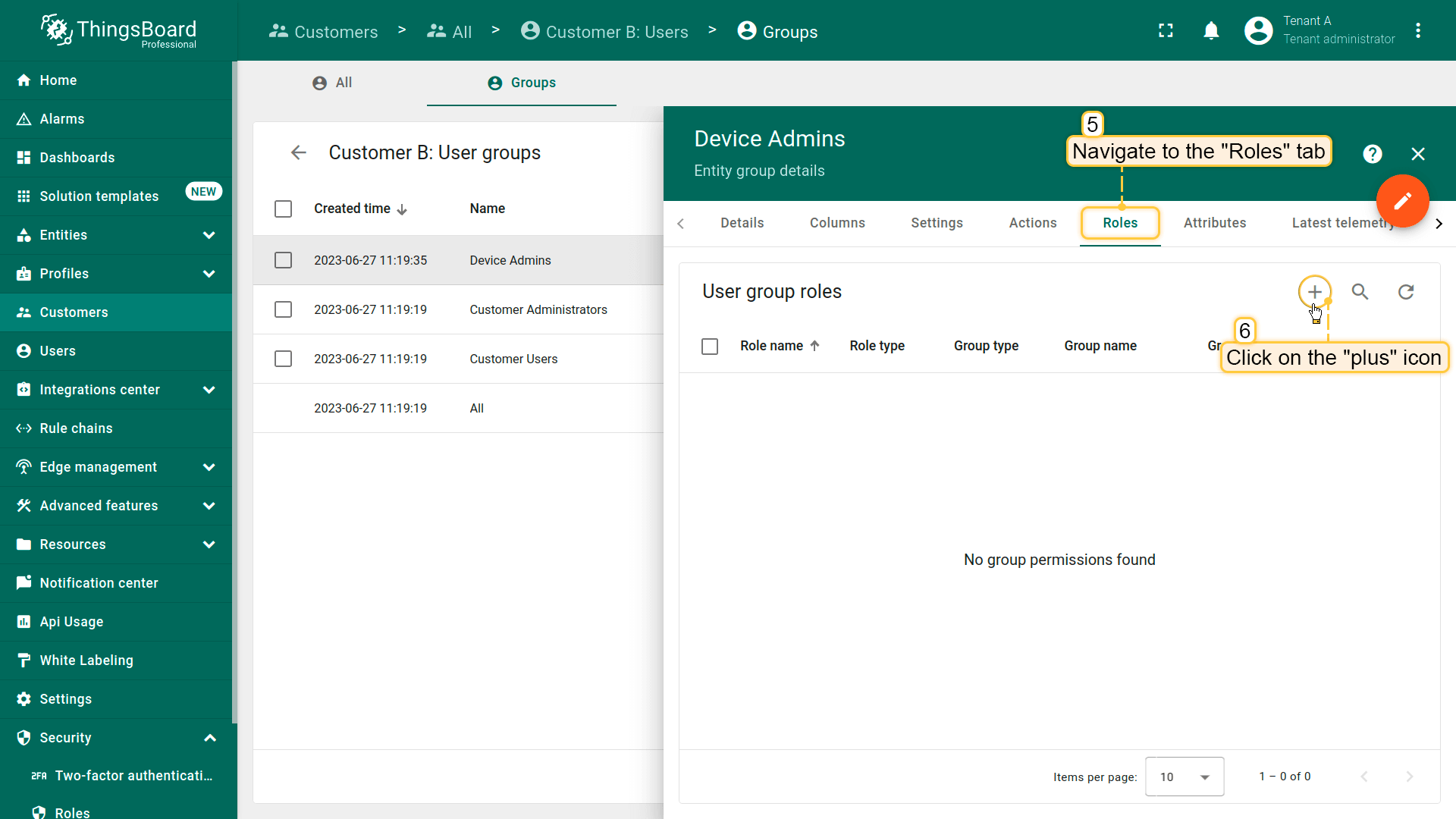
Task: Click Customers breadcrumb link
Action: (324, 32)
